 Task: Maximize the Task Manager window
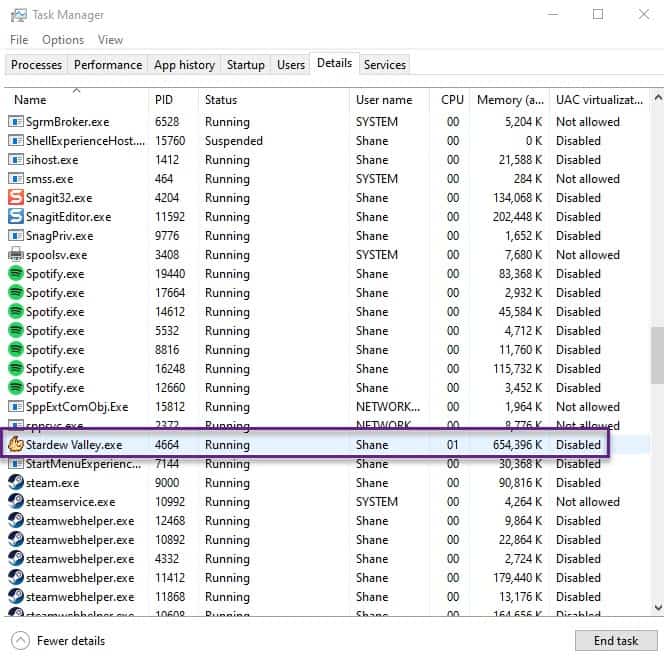598,14
